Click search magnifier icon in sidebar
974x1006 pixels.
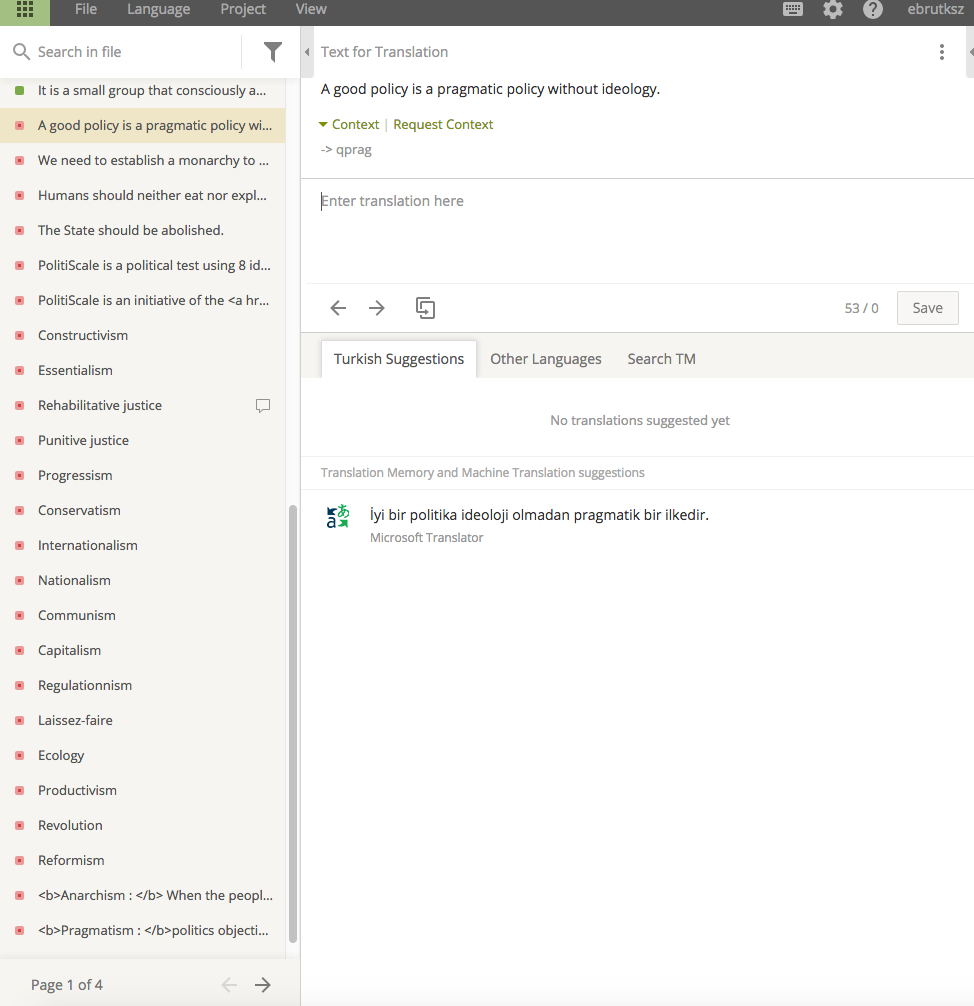coord(21,52)
